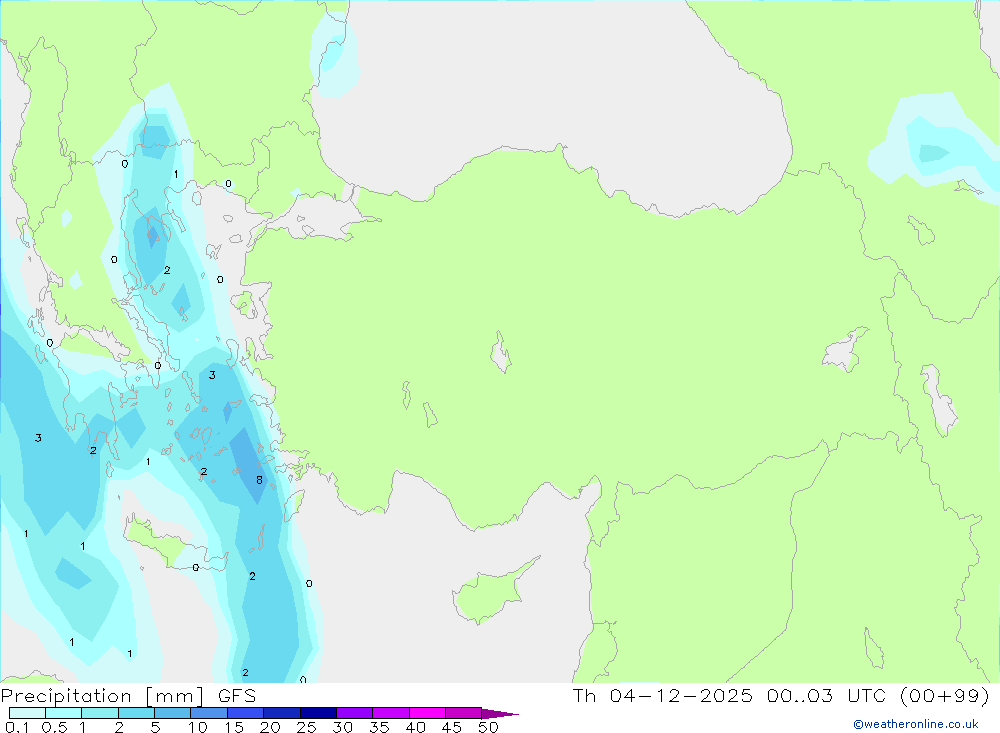1000x733 pixels.
Task: Click the 'Precipitation [mm] GFS' title text
Action: point(128,695)
